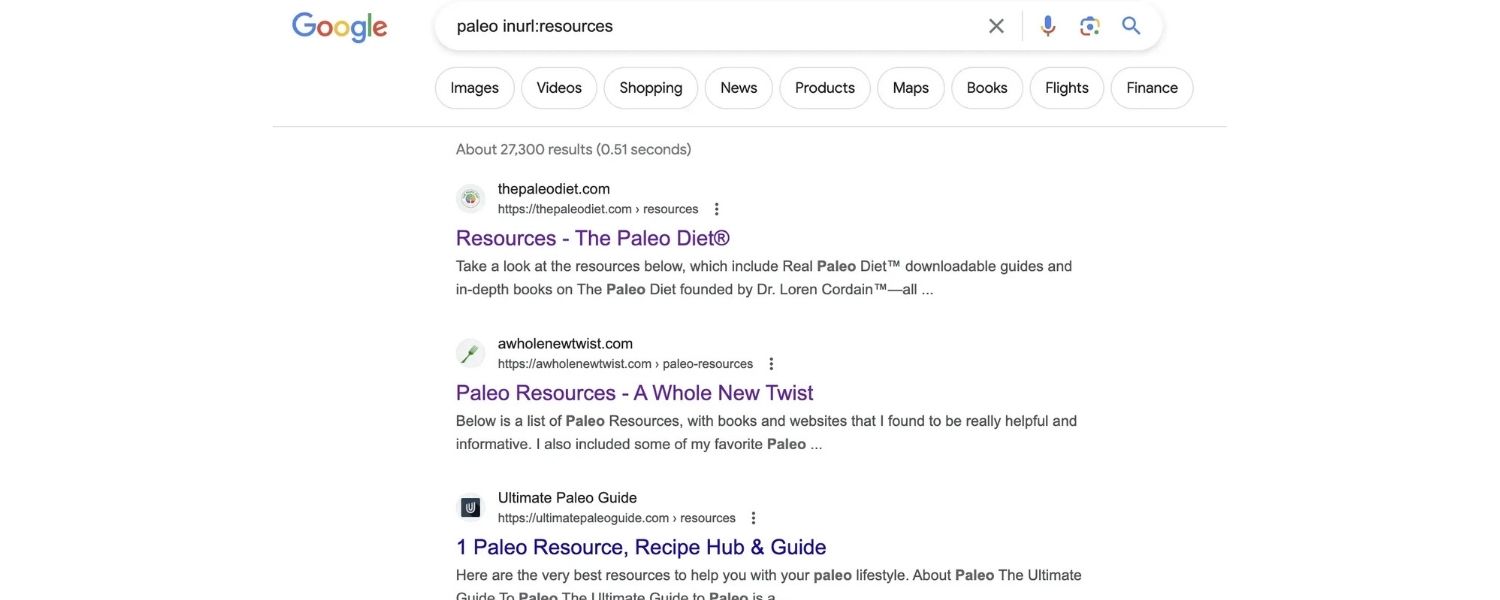
Task: Switch to the News tab
Action: (739, 85)
